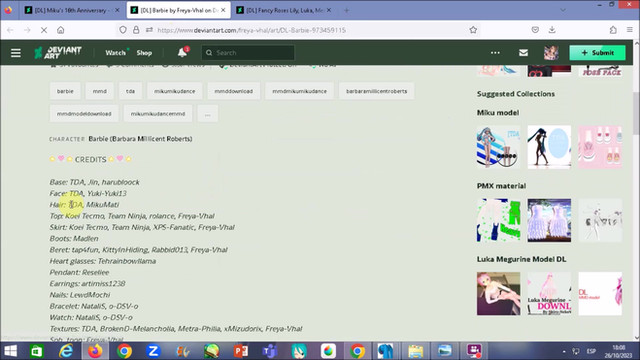Image resolution: width=640 pixels, height=360 pixels.
Task: Open the notifications bell
Action: [182, 52]
